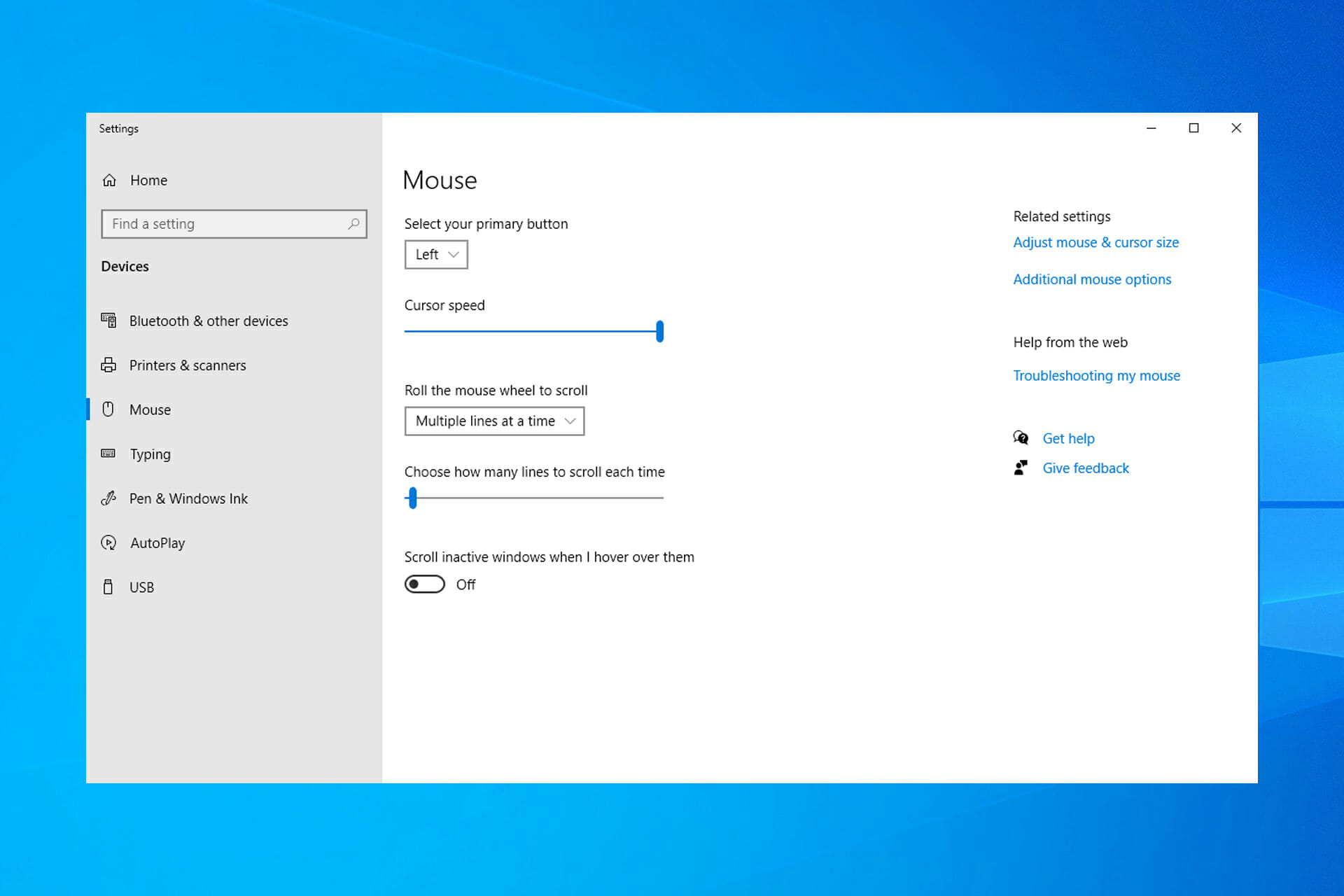Click the Cursor speed slider handle
The image size is (1344, 896).
pos(659,331)
